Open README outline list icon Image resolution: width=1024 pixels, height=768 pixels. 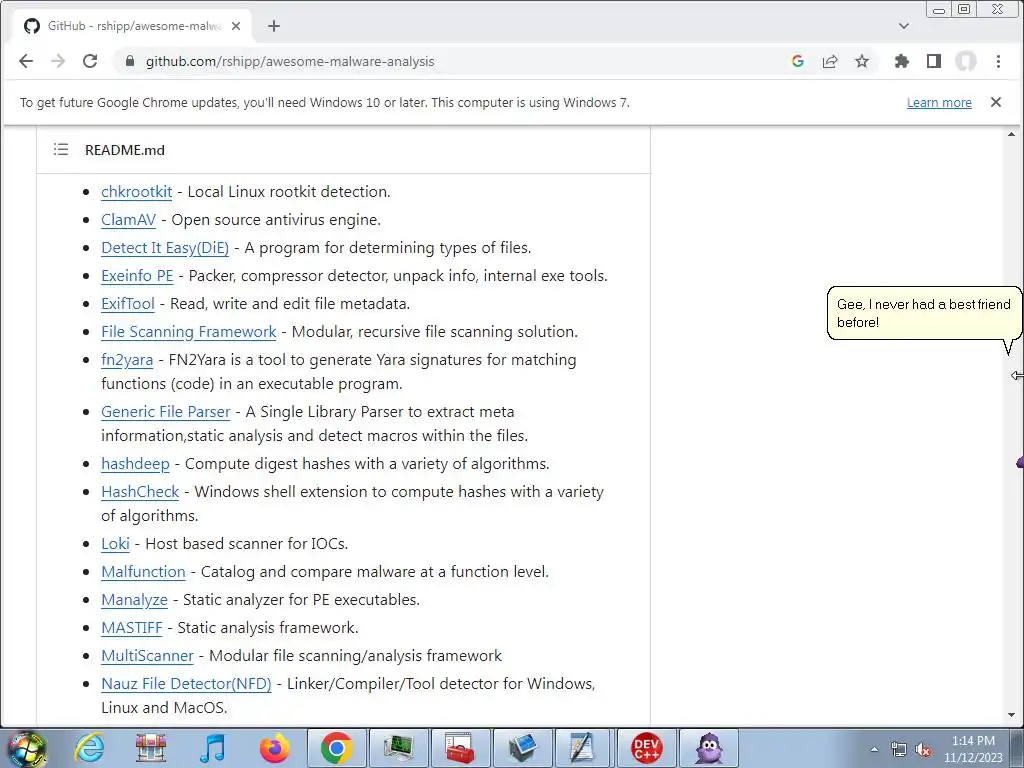pyautogui.click(x=61, y=150)
